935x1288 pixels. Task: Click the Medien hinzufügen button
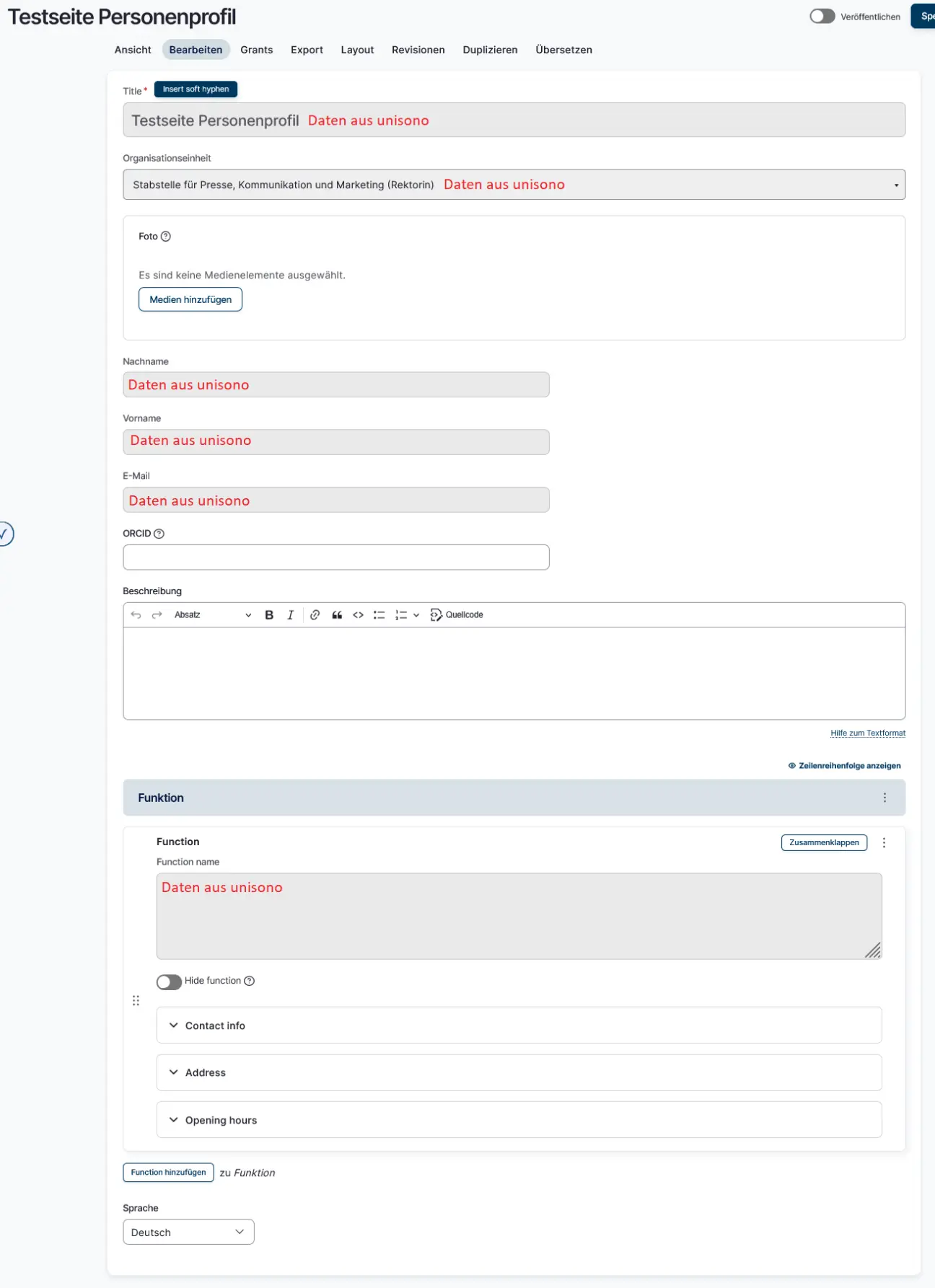click(x=190, y=299)
